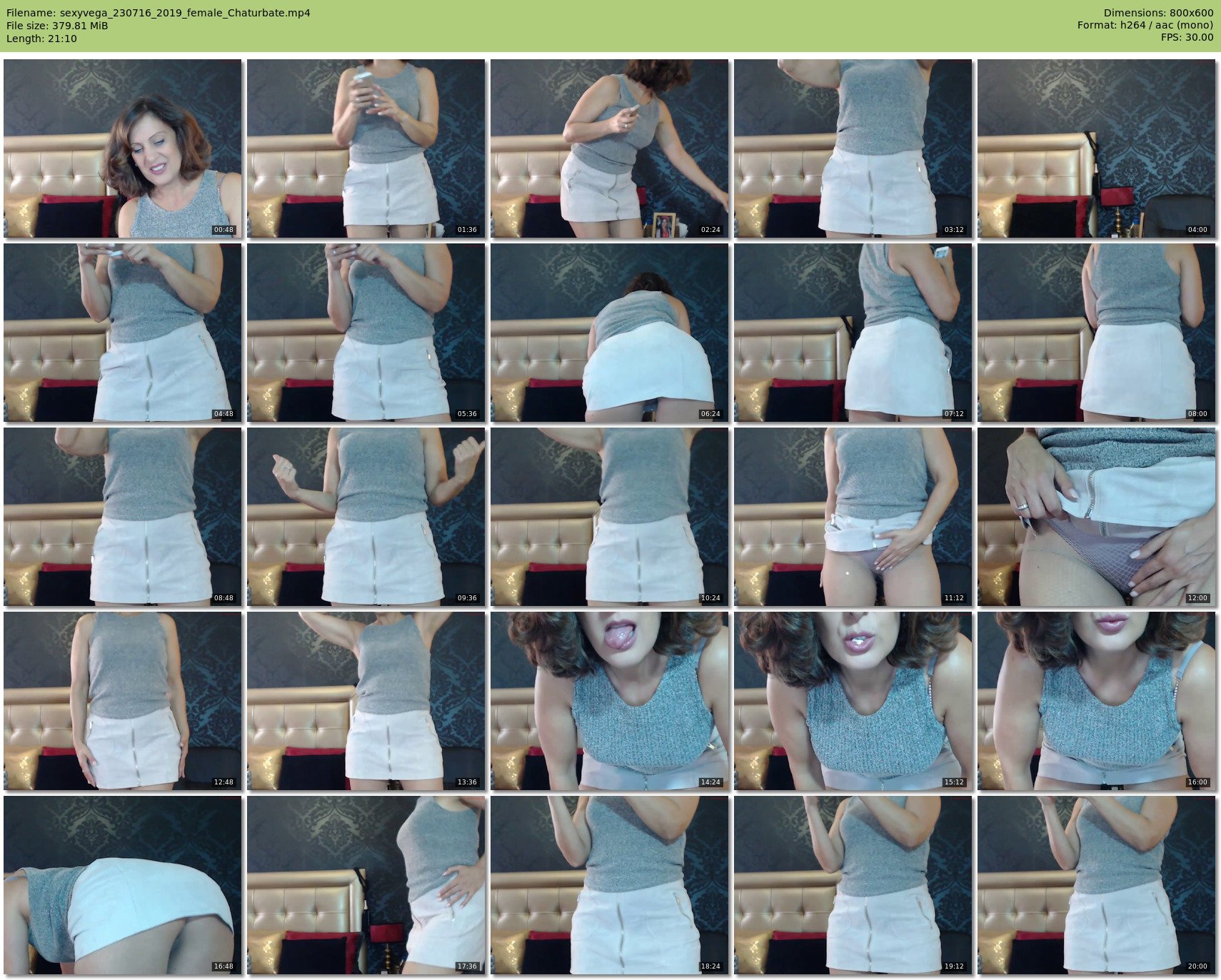Click the Filename line in the header
The width and height of the screenshot is (1221, 980).
159,13
